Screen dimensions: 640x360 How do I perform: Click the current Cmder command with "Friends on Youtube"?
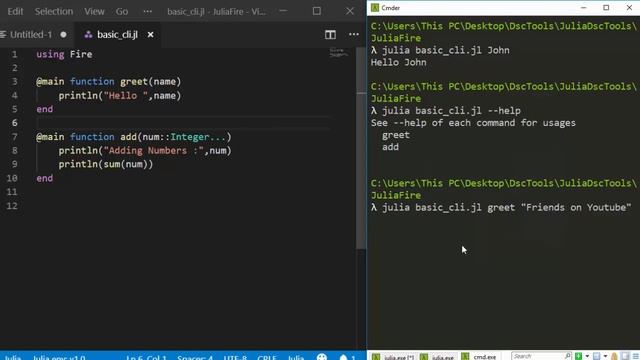click(x=501, y=207)
